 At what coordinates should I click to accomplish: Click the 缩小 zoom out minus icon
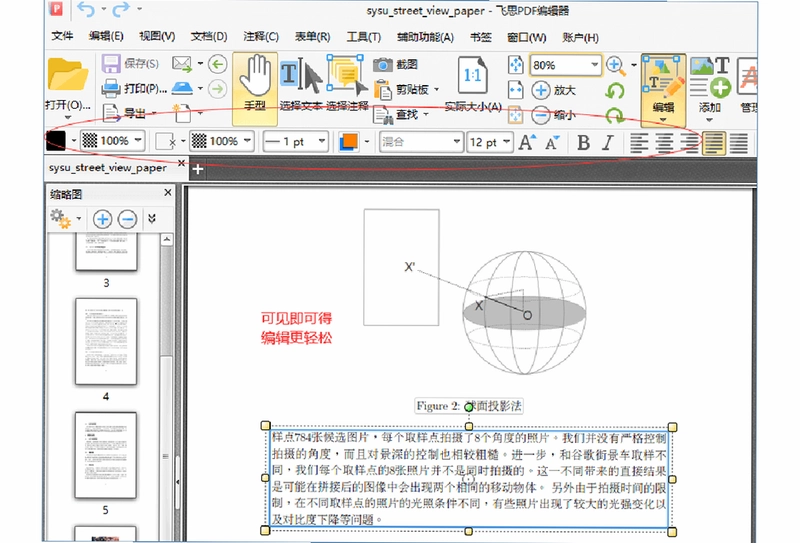(x=541, y=115)
